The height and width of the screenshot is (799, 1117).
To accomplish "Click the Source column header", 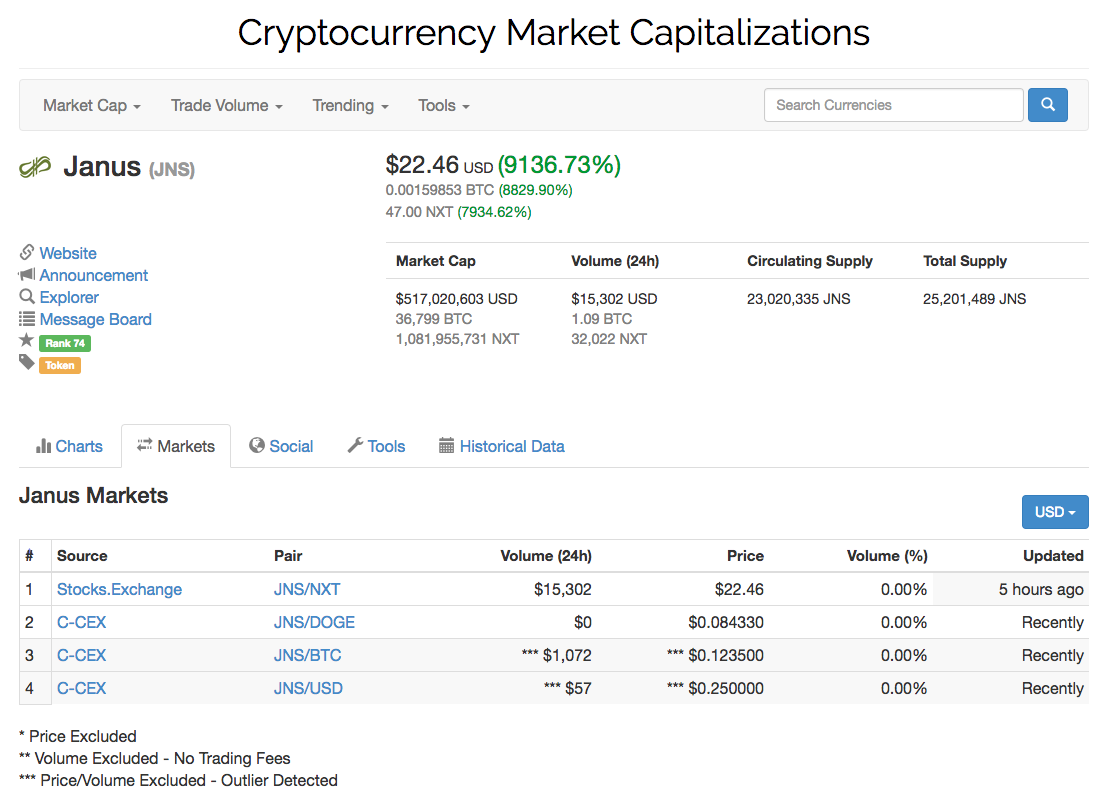I will pos(82,555).
